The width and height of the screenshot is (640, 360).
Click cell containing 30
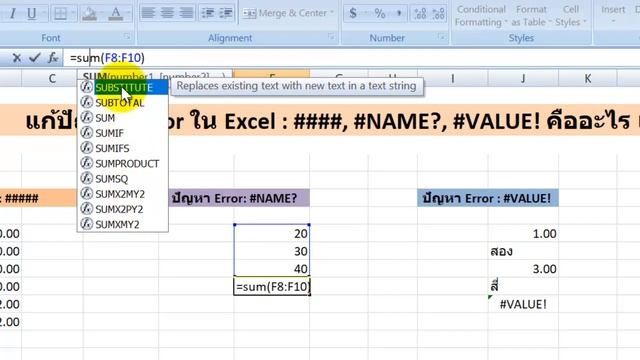point(272,251)
